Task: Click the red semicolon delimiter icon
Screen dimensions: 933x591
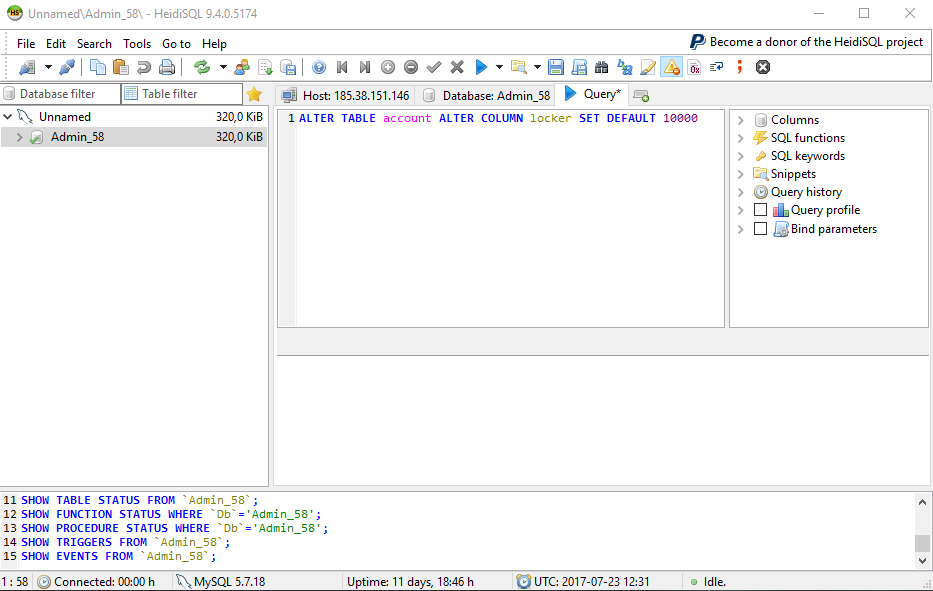Action: 740,67
